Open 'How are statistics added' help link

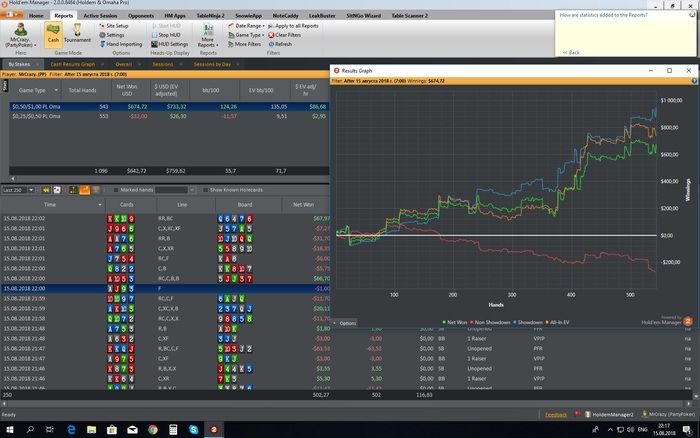click(x=603, y=15)
